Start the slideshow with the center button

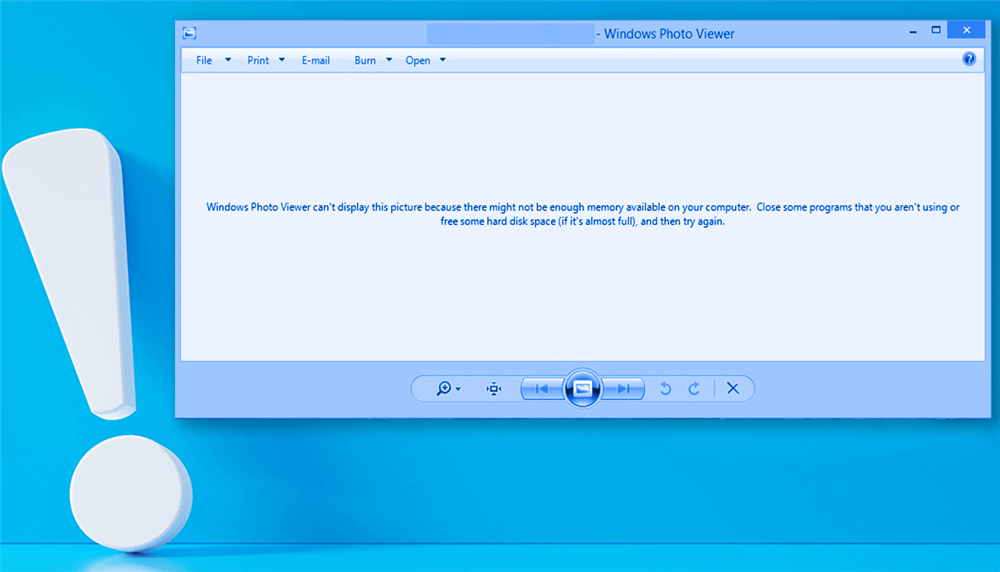pyautogui.click(x=583, y=388)
